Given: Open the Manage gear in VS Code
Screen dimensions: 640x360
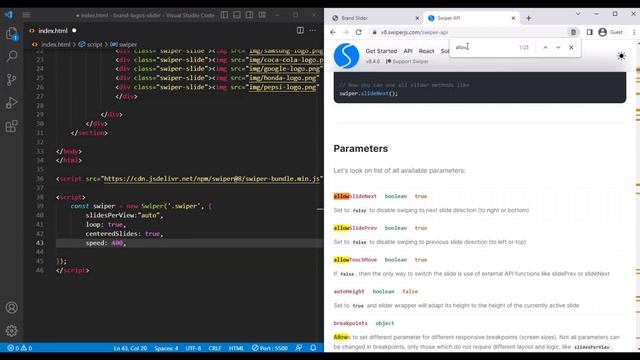Looking at the screenshot, I should [x=12, y=331].
